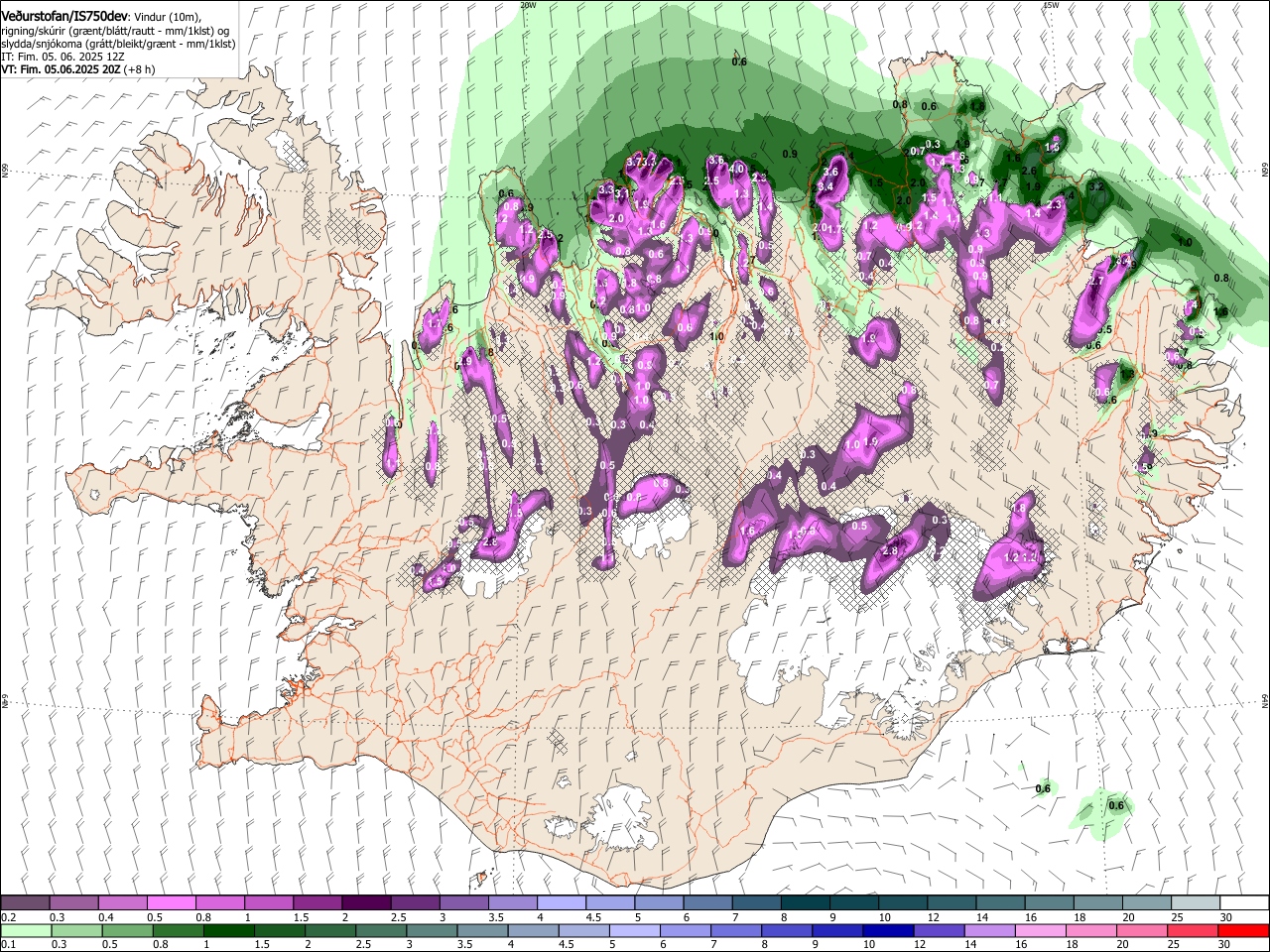Click the bold title text 'Veðurstofan/IS750dev'
The width and height of the screenshot is (1270, 952).
pos(63,15)
